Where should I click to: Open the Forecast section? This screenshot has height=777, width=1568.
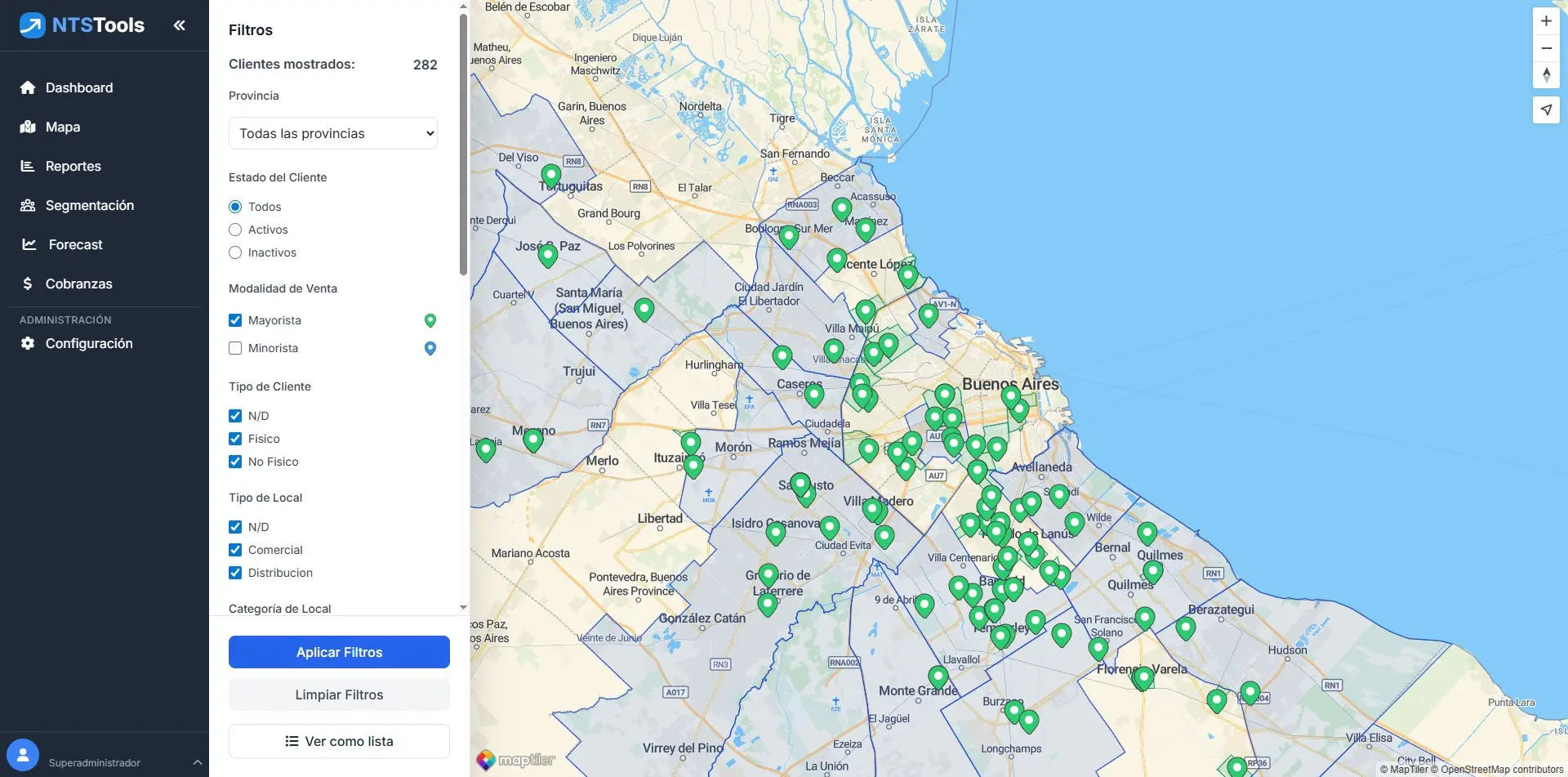point(73,244)
